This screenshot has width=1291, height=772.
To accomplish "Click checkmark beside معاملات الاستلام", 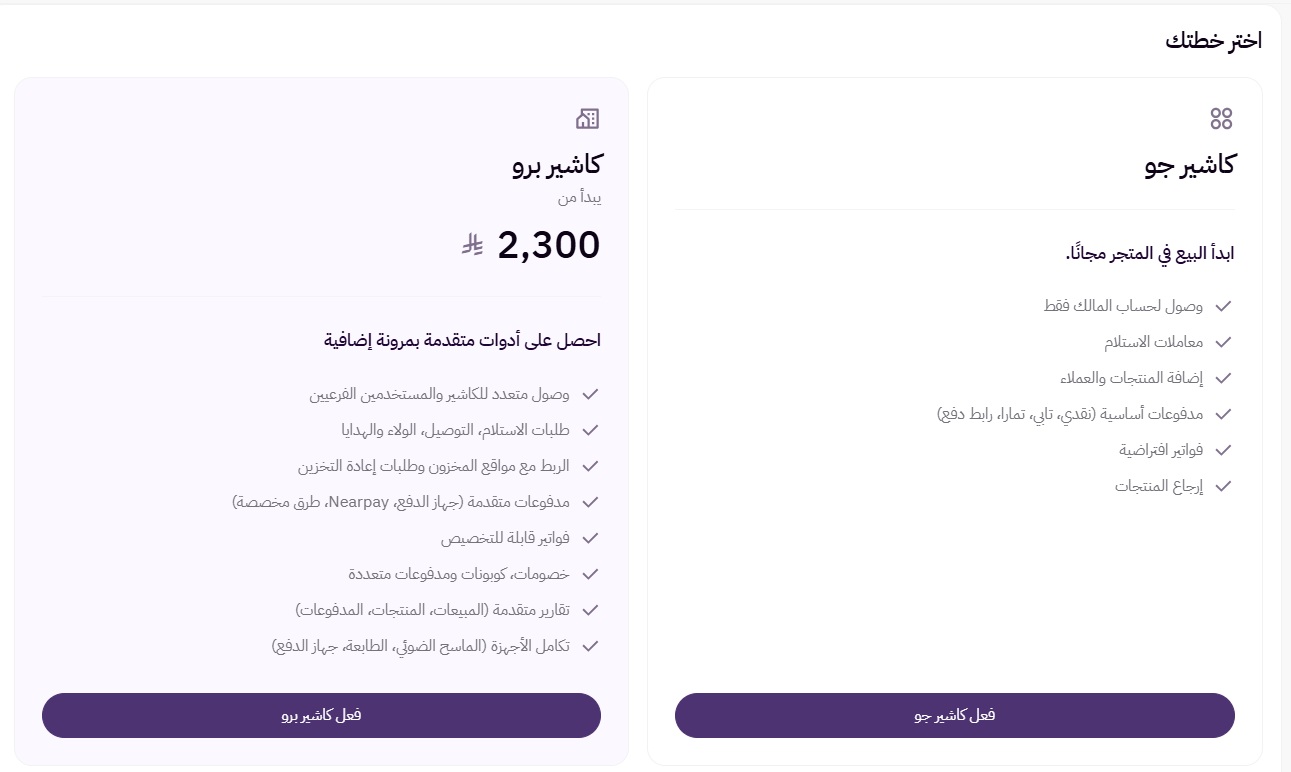I will click(x=1222, y=342).
